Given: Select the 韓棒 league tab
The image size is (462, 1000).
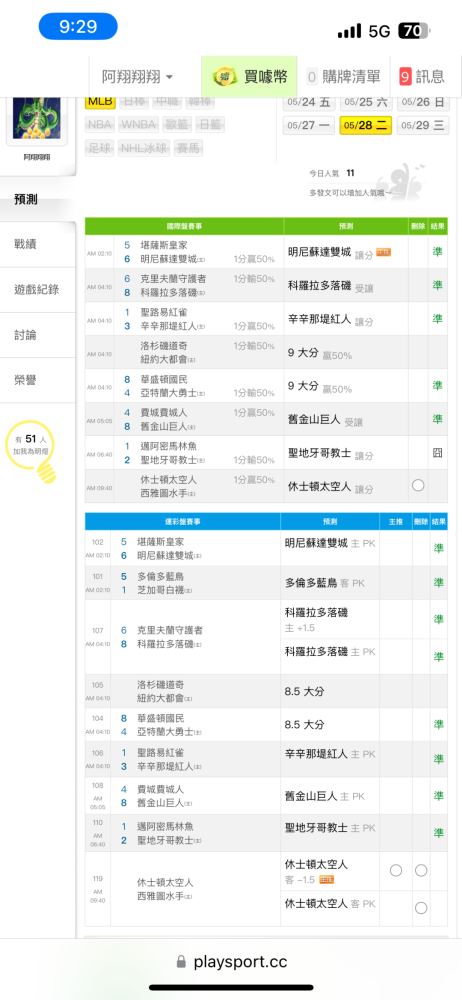Looking at the screenshot, I should click(x=200, y=101).
